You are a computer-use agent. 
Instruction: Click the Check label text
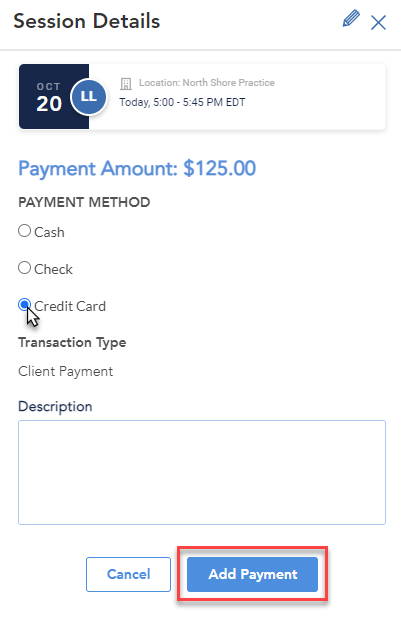click(x=53, y=269)
